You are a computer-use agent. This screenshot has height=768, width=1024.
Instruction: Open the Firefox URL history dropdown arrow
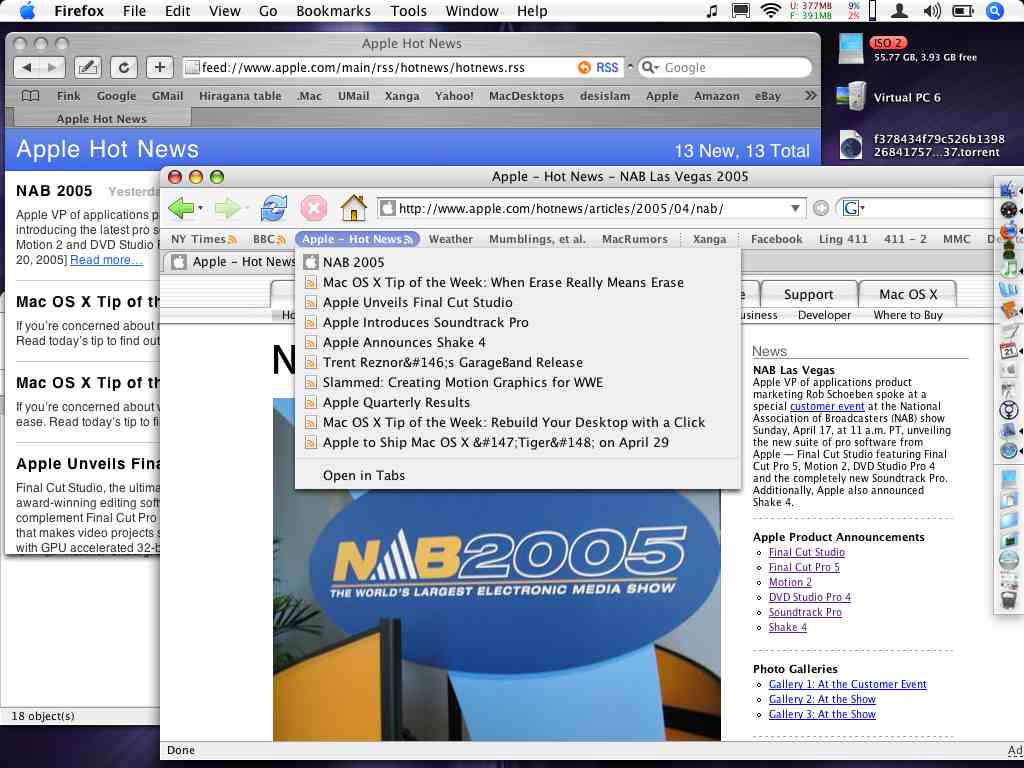point(795,208)
